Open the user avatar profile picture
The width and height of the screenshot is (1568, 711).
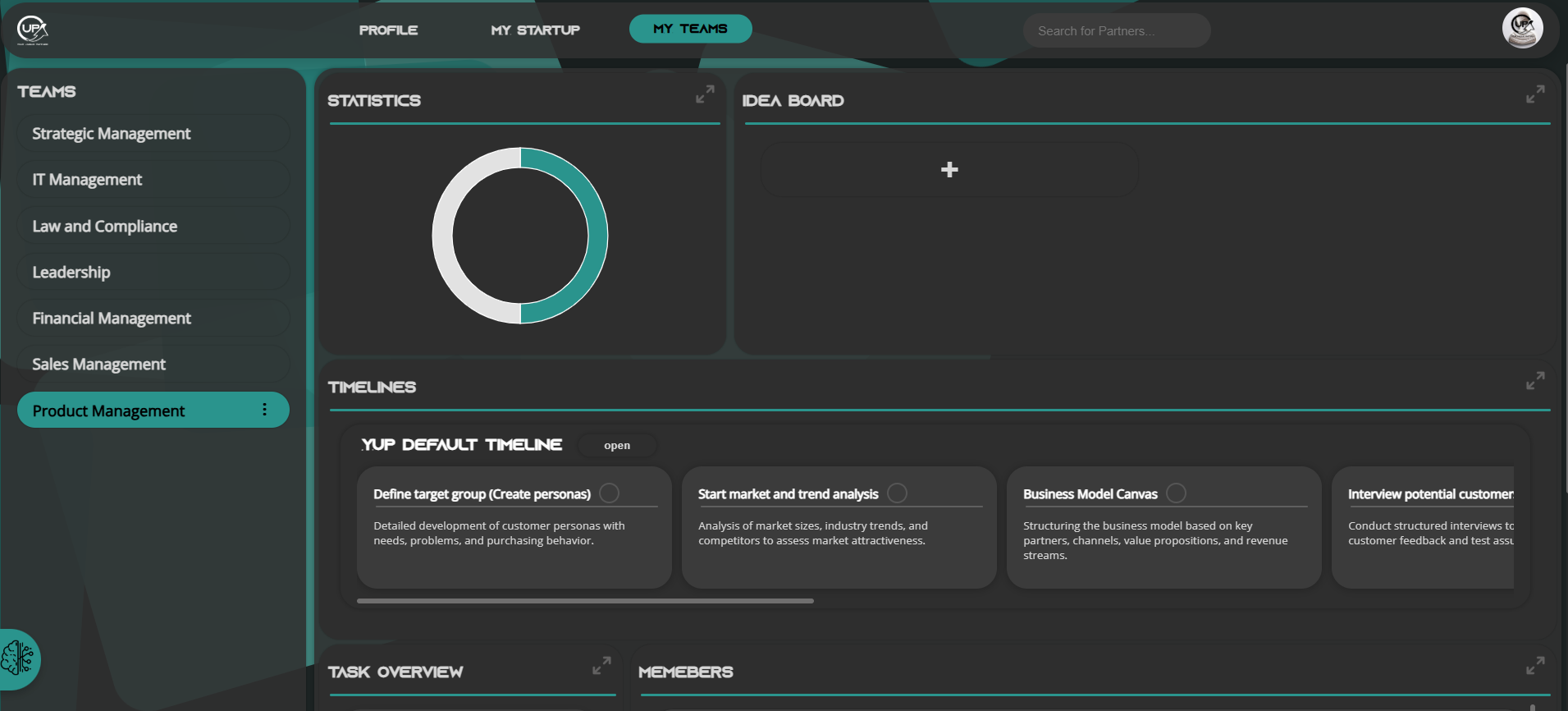tap(1522, 29)
